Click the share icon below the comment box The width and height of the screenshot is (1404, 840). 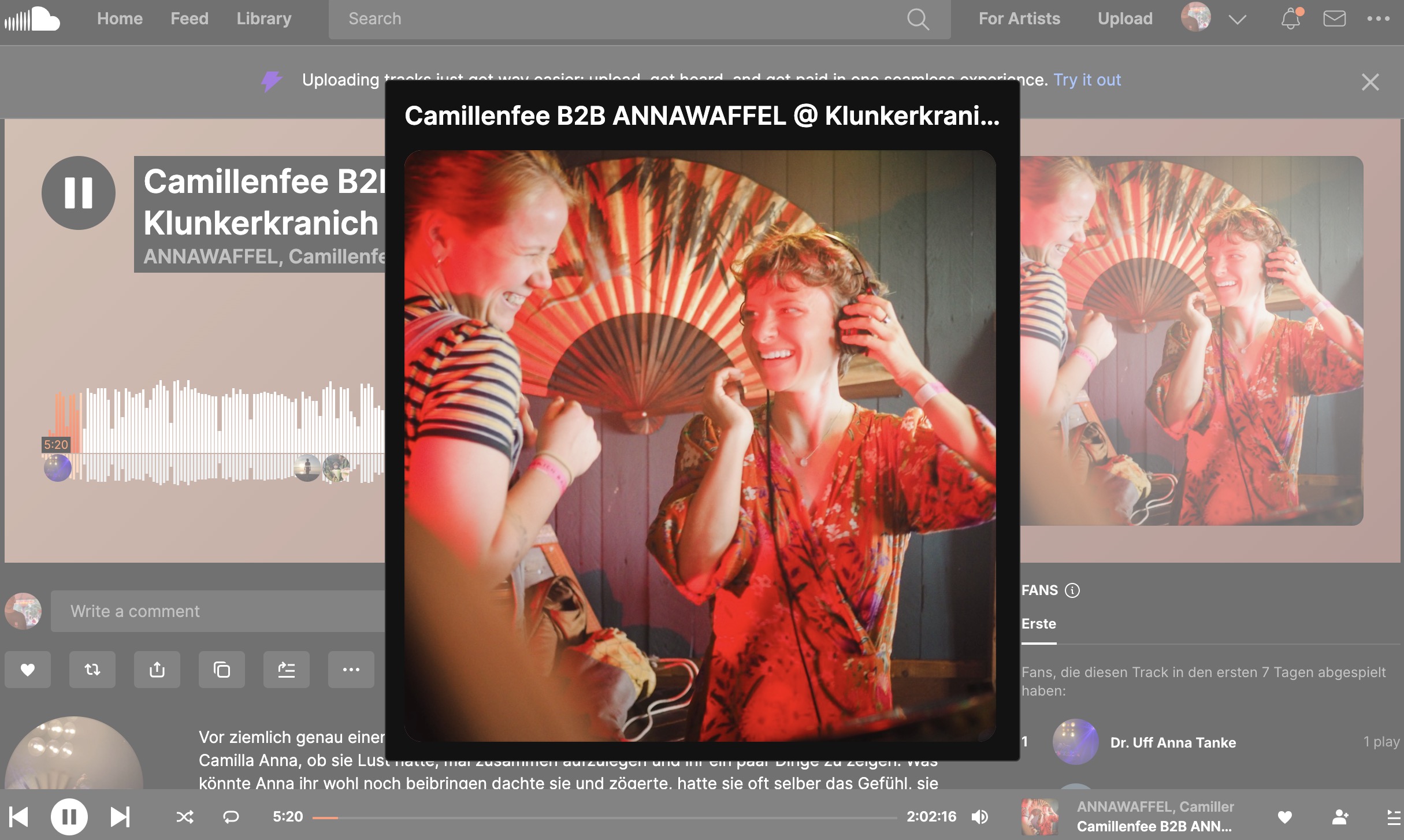(157, 670)
